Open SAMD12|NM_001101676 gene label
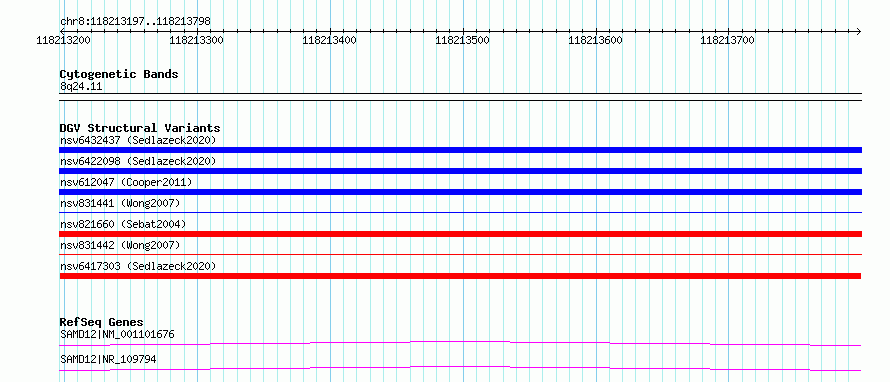 (x=117, y=334)
